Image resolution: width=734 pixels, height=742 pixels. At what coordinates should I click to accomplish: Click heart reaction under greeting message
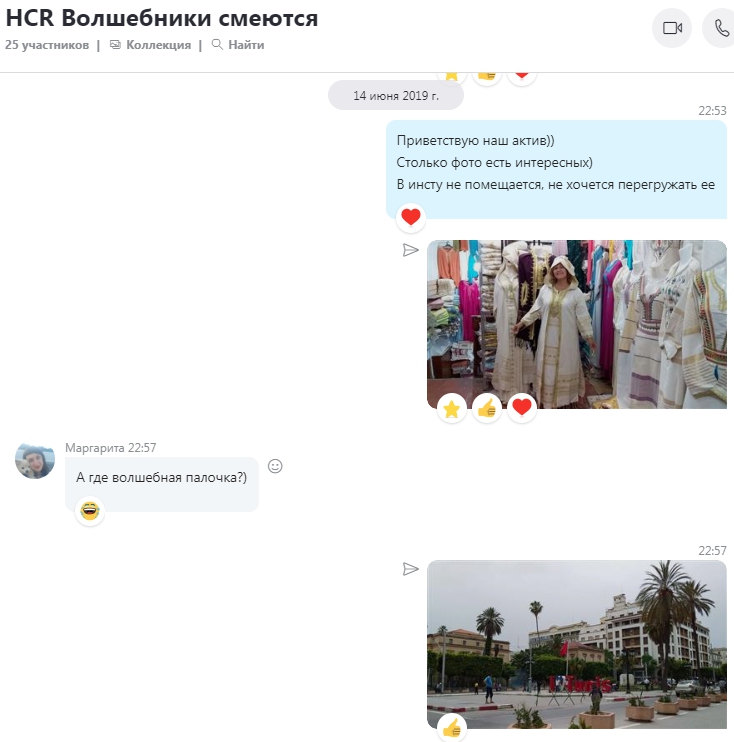click(x=410, y=217)
